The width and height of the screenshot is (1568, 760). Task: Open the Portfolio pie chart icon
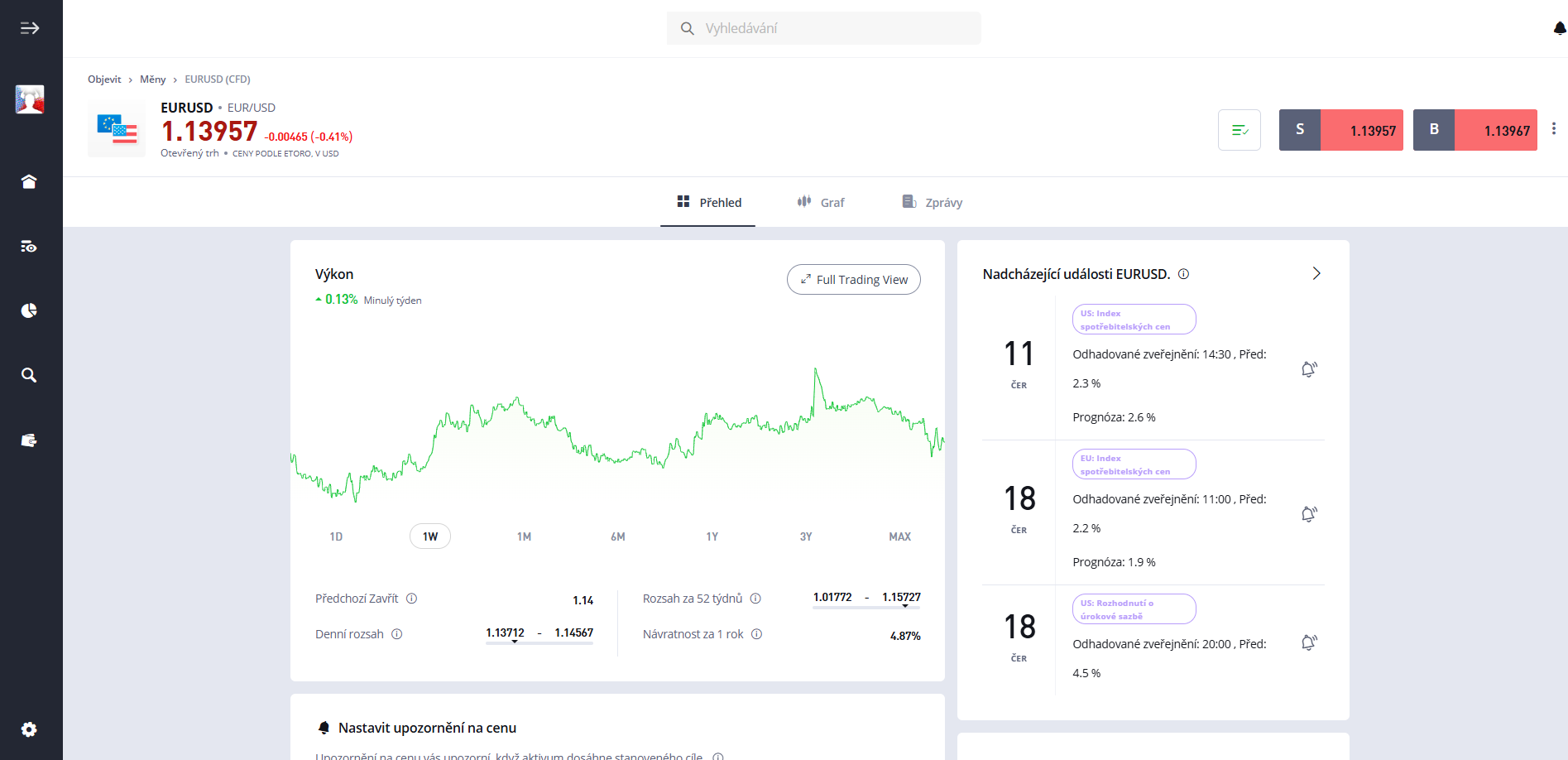[x=29, y=310]
